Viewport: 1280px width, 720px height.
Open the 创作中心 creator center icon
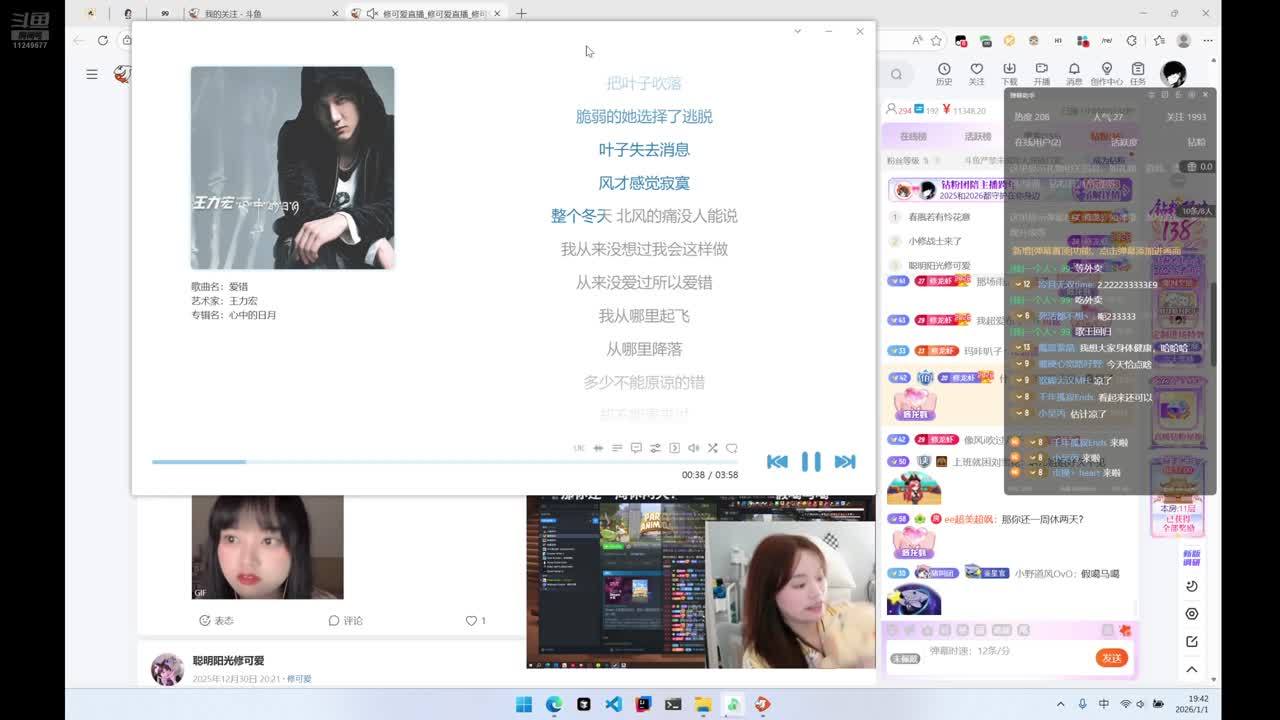(1106, 74)
